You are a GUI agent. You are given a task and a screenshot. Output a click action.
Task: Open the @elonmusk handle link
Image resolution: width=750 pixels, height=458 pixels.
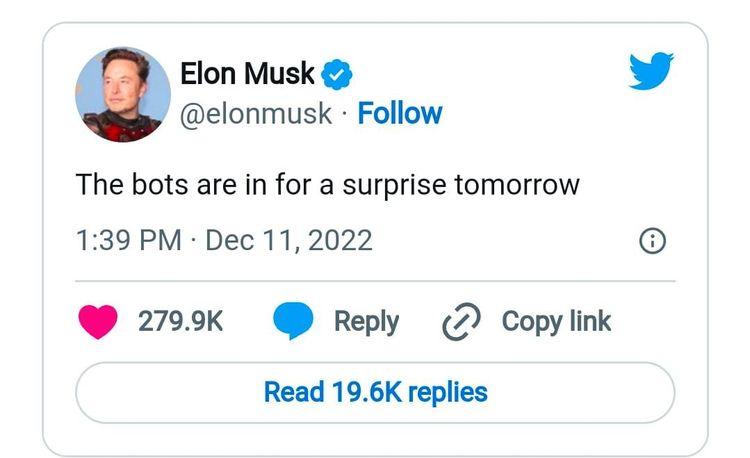pos(255,114)
